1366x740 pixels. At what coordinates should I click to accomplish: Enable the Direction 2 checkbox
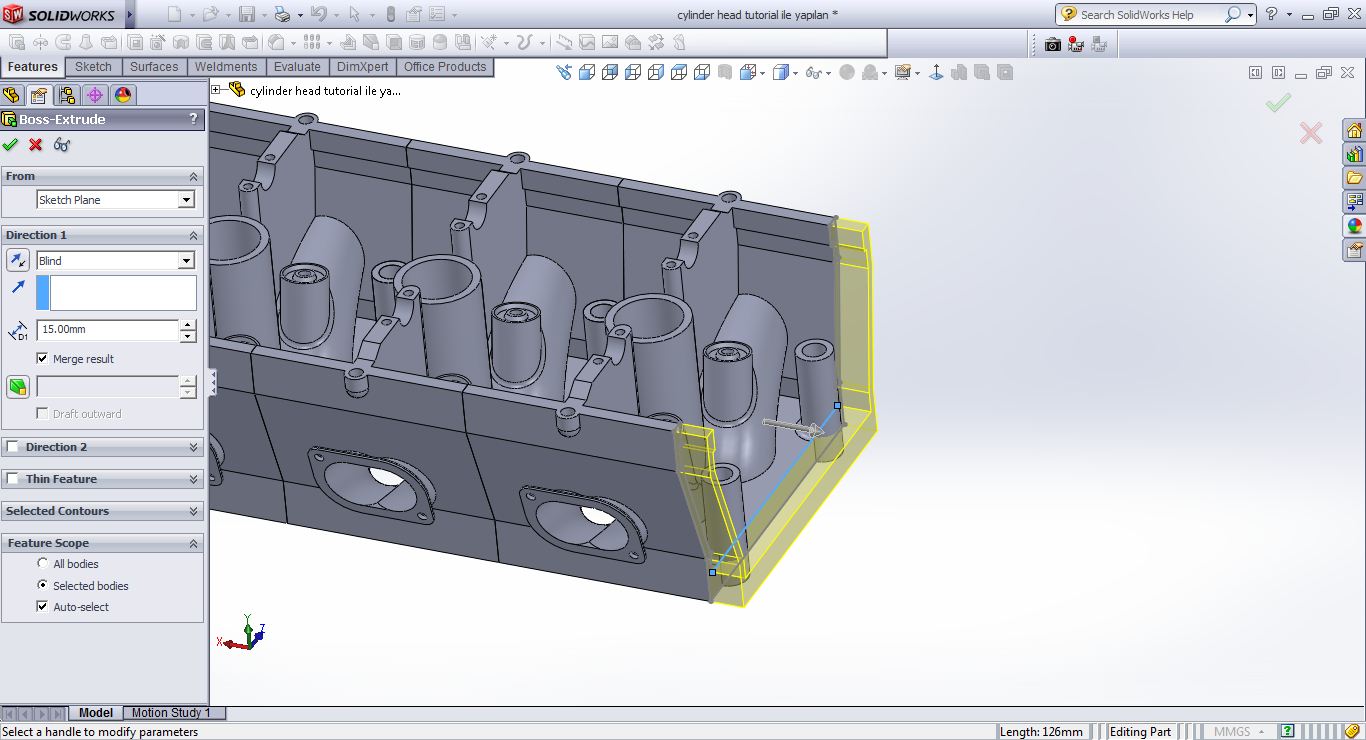13,447
